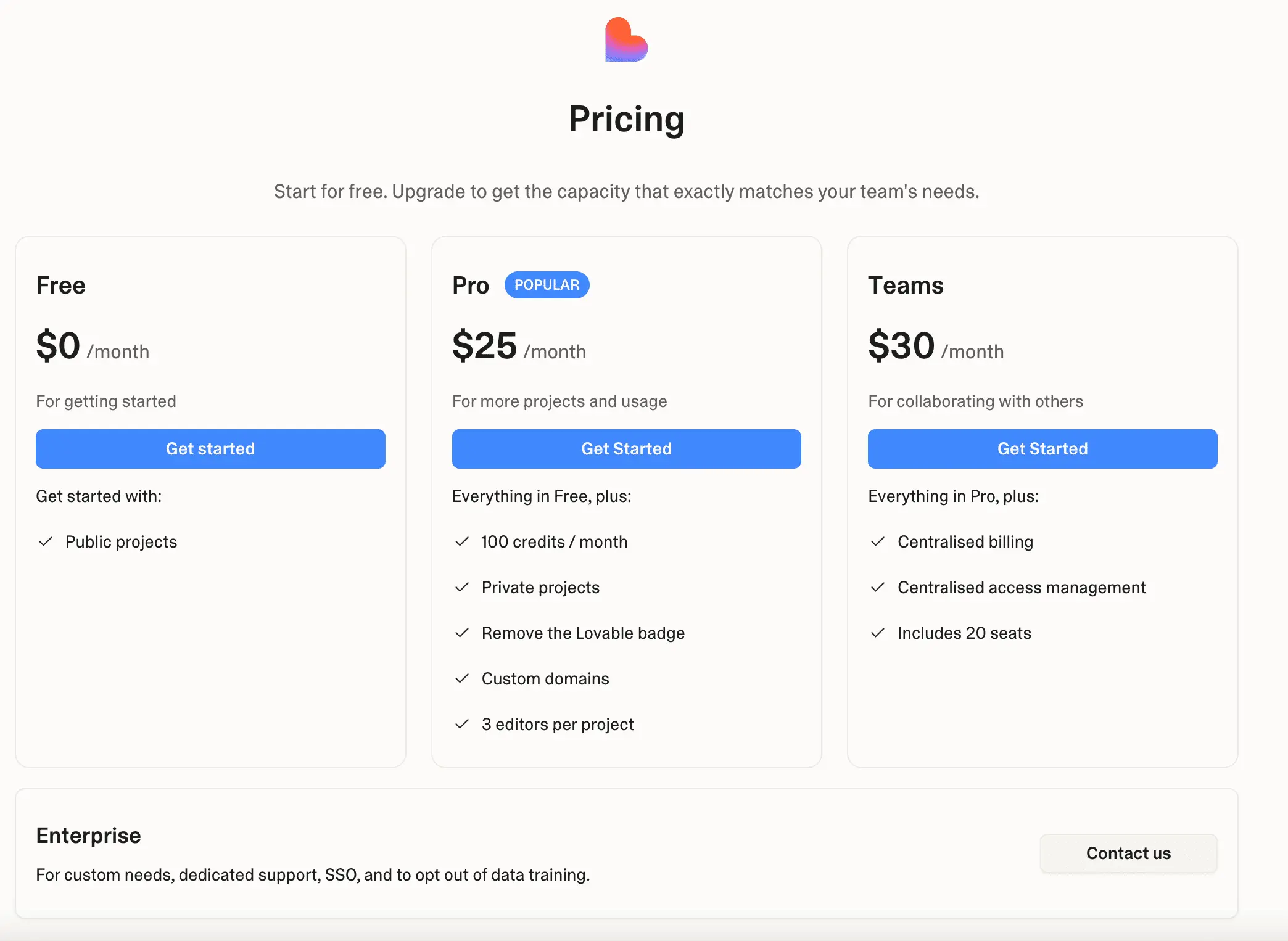The width and height of the screenshot is (1288, 941).
Task: Choose Get Started for the Teams plan
Action: (x=1042, y=448)
